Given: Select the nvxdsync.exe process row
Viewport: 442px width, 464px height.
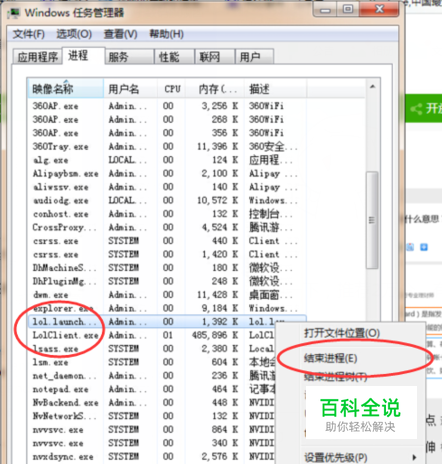Looking at the screenshot, I should [x=152, y=457].
